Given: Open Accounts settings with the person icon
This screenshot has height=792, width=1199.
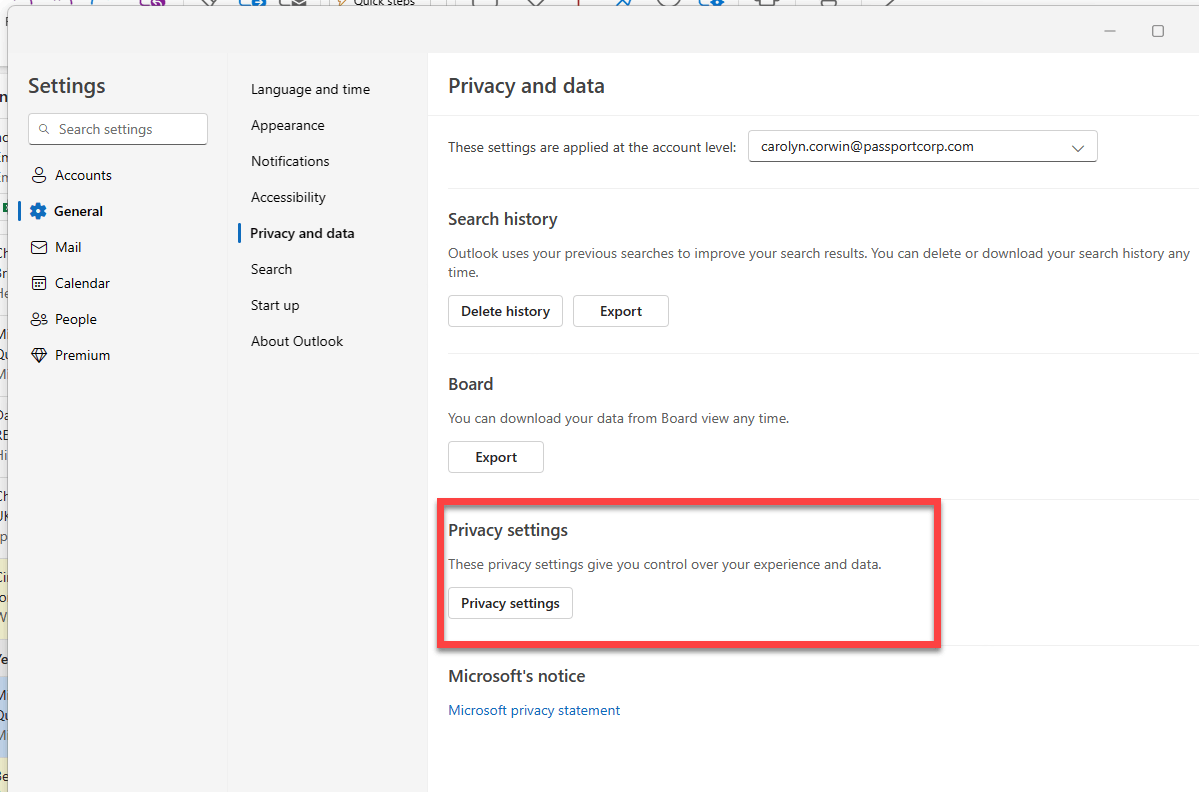Looking at the screenshot, I should point(39,175).
